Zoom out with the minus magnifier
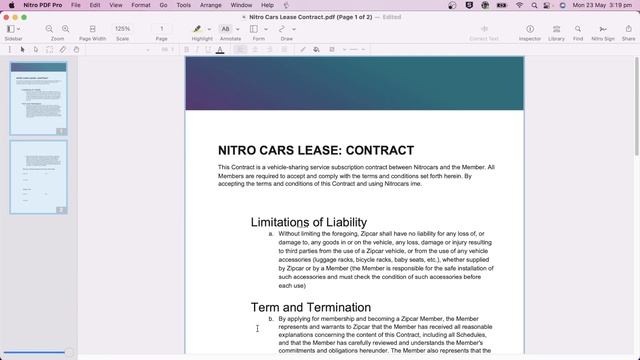Viewport: 640px width, 360px height. (49, 29)
